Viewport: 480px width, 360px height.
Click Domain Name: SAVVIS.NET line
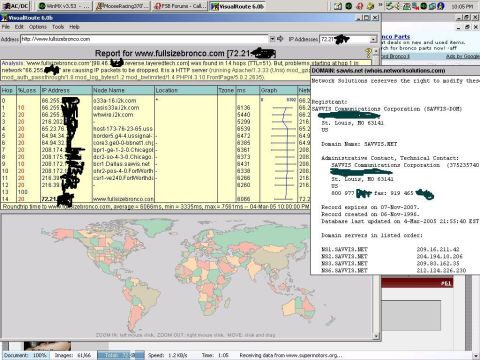(359, 144)
